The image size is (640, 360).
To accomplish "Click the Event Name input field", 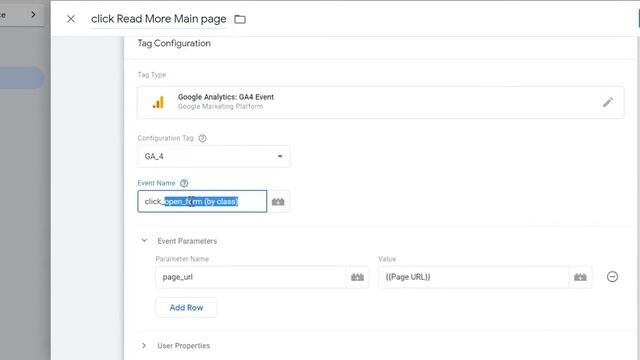I will pyautogui.click(x=202, y=201).
